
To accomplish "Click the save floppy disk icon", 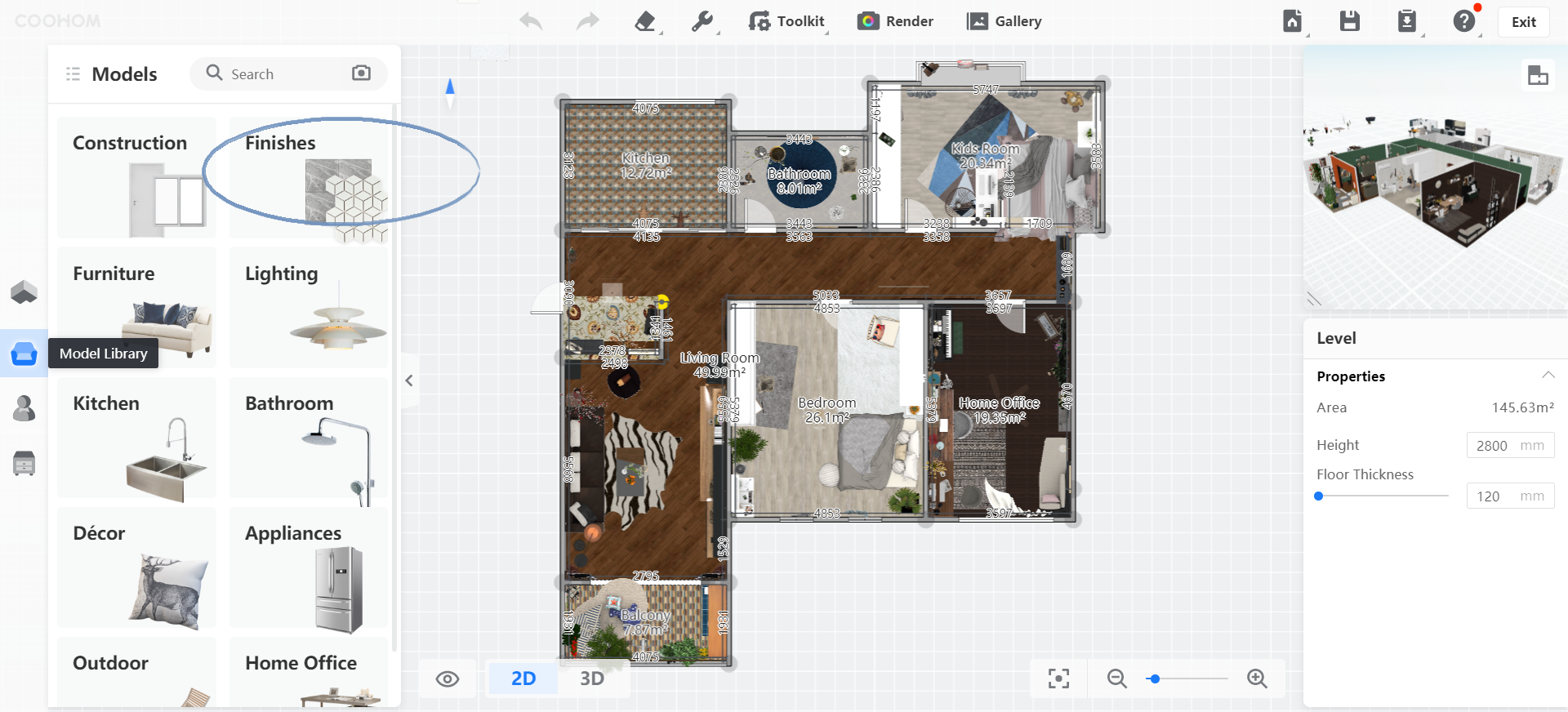I will pos(1349,21).
